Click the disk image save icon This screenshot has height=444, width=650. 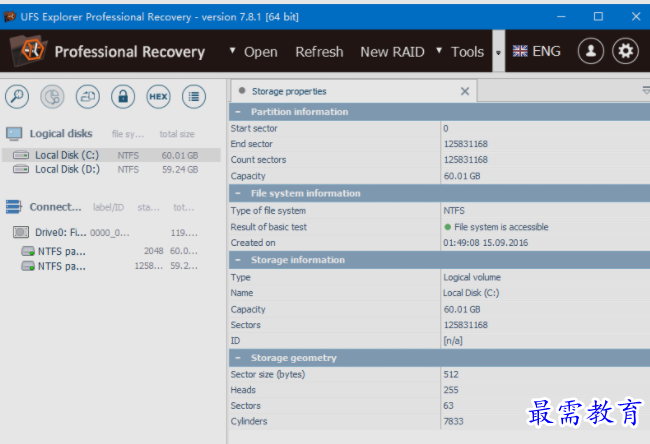pyautogui.click(x=87, y=97)
